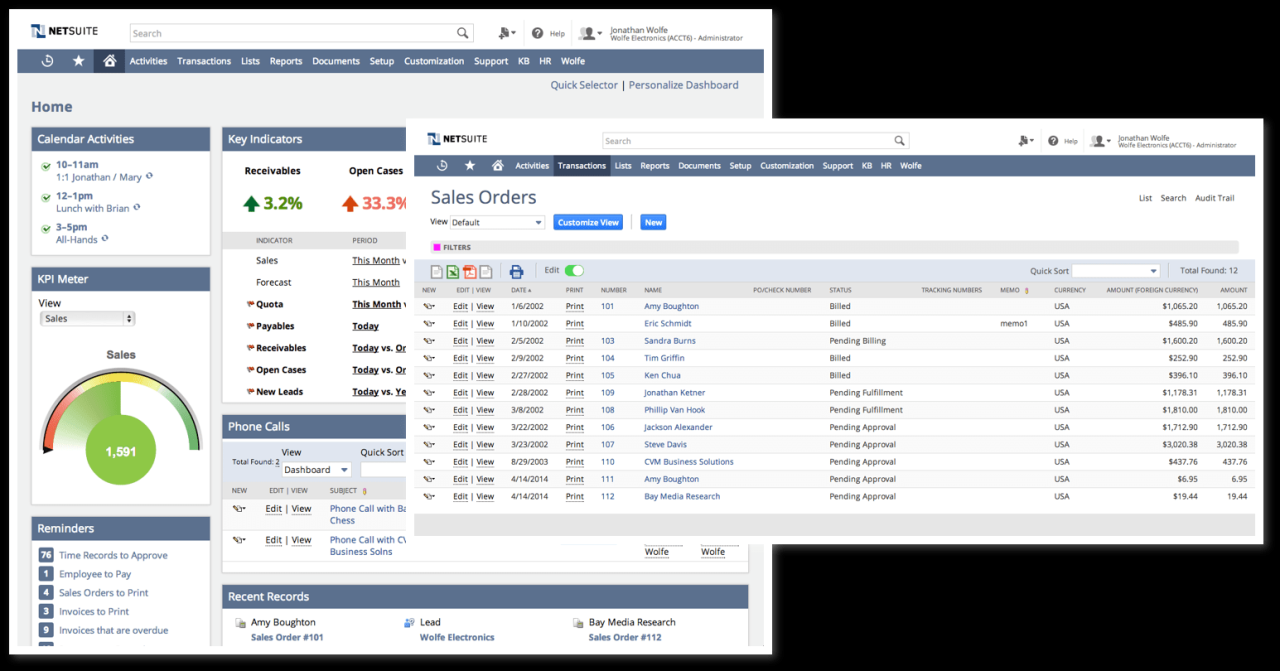Click the Customize View button

pyautogui.click(x=588, y=222)
